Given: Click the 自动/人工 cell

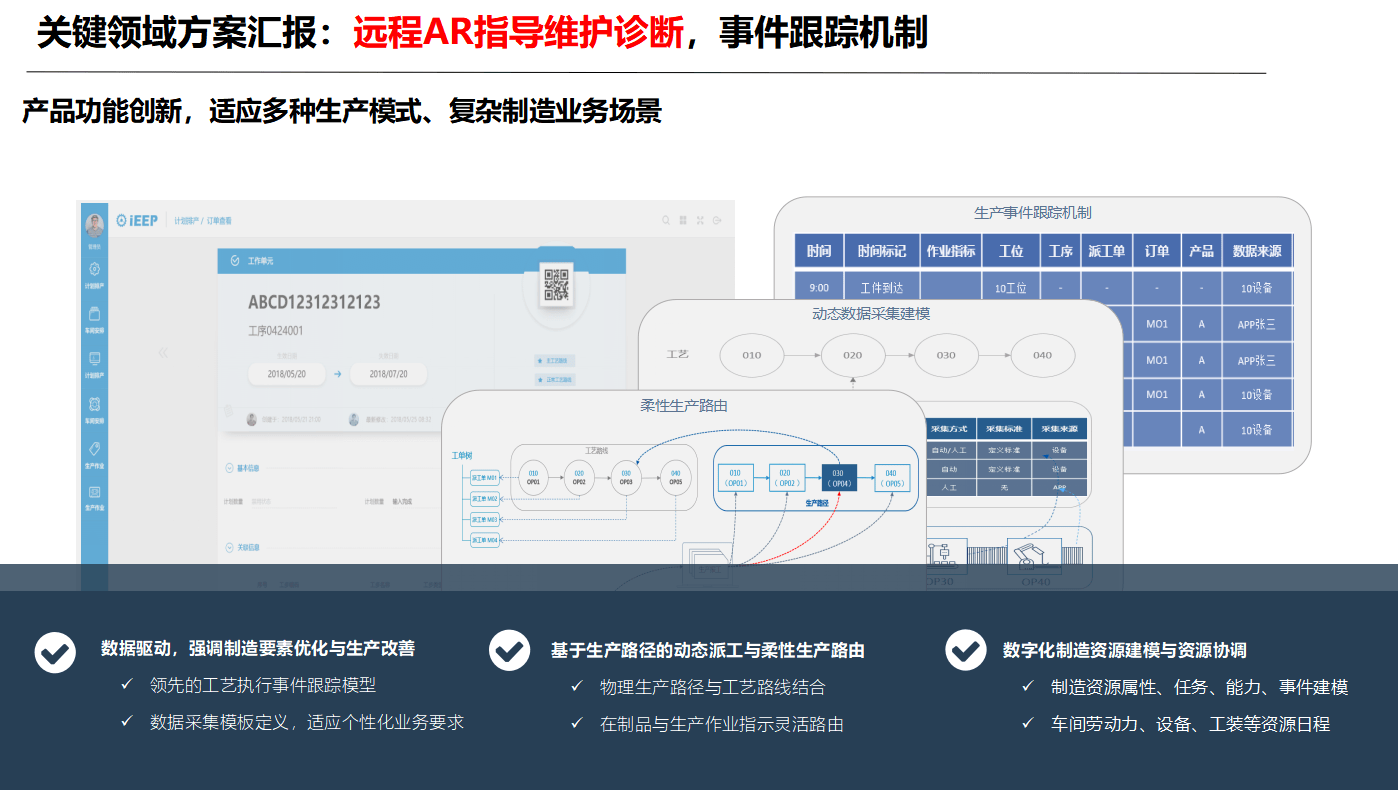Looking at the screenshot, I should (949, 450).
